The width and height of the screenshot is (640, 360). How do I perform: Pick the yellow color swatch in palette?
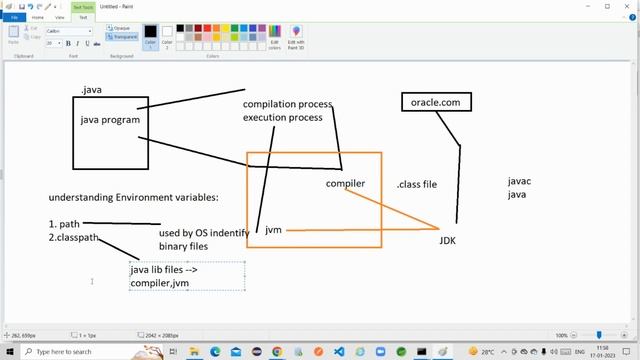point(225,28)
